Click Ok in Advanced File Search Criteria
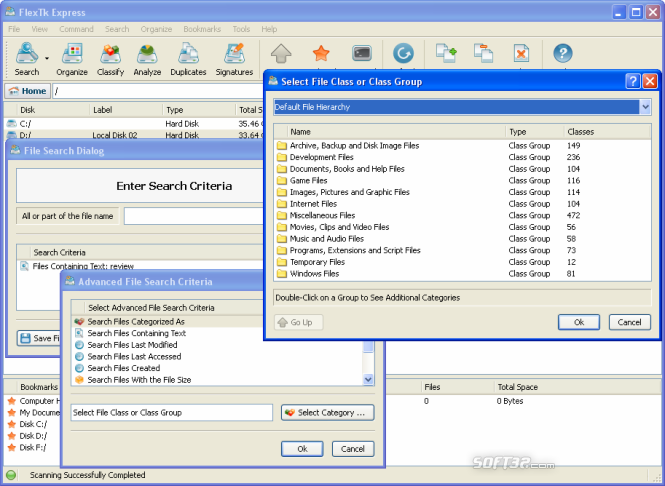The height and width of the screenshot is (486, 665). (302, 449)
